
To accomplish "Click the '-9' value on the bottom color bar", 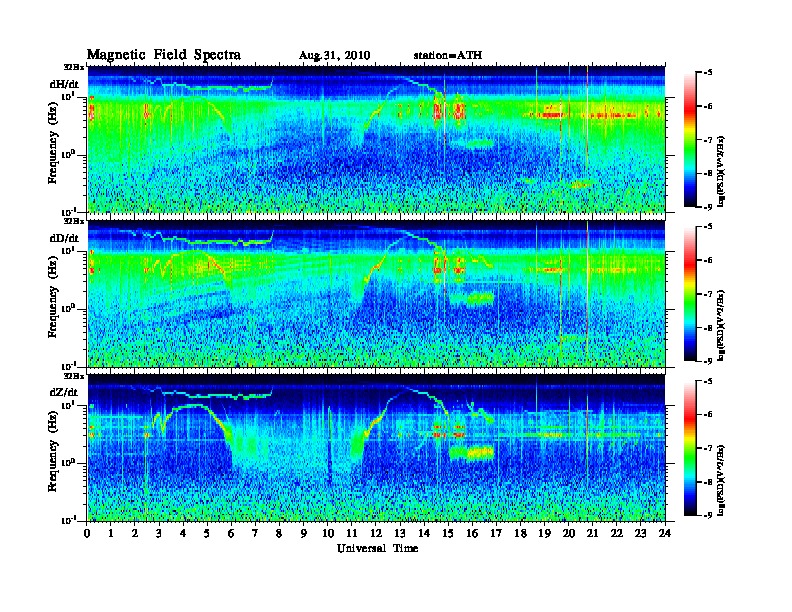I will (x=708, y=515).
